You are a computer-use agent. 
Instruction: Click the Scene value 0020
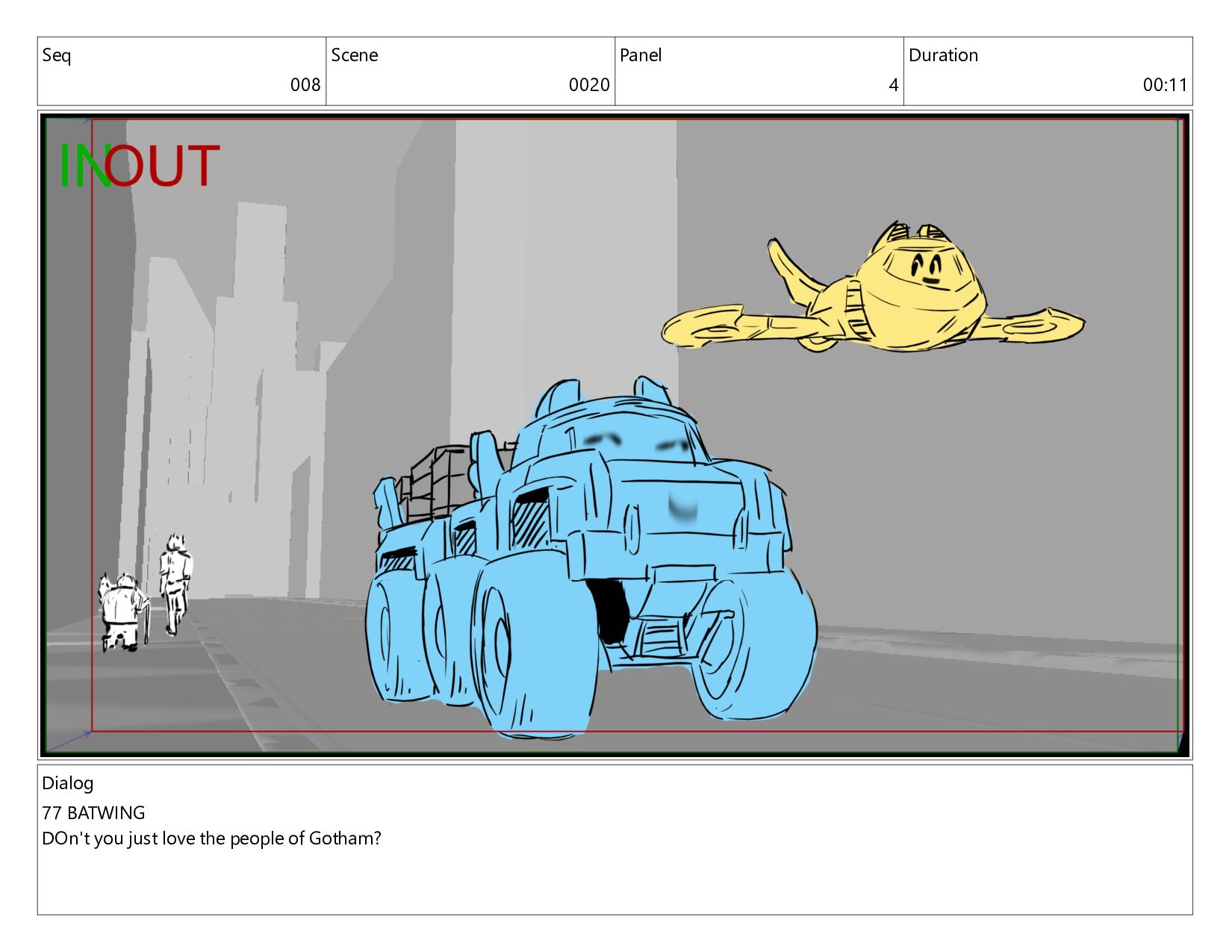click(589, 85)
